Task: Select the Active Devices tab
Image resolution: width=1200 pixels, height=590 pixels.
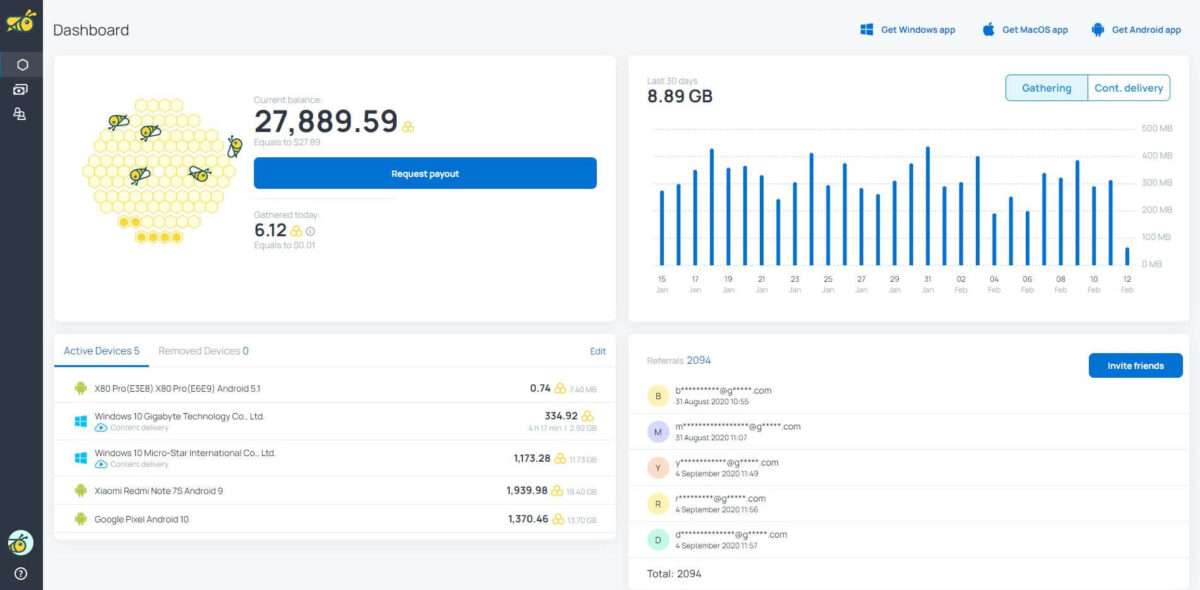Action: point(102,351)
